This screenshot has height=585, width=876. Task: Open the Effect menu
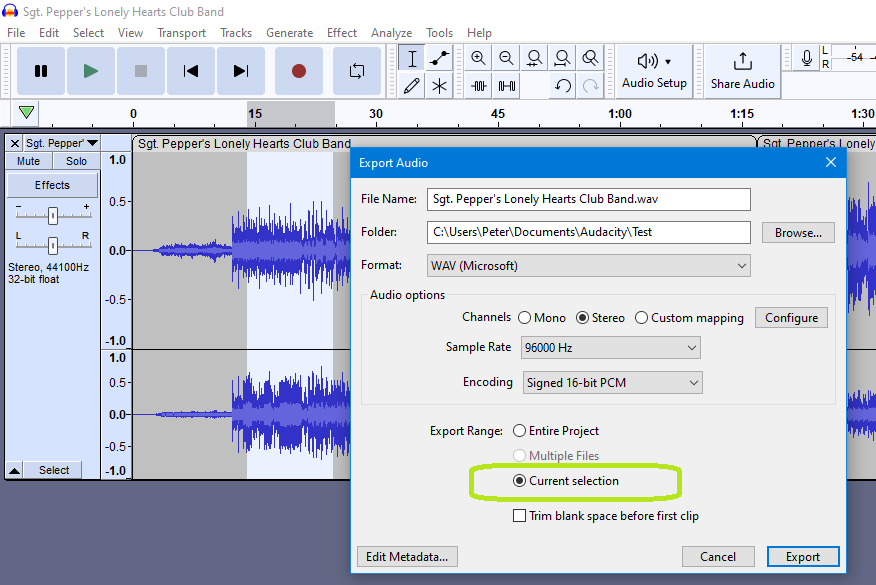tap(342, 33)
